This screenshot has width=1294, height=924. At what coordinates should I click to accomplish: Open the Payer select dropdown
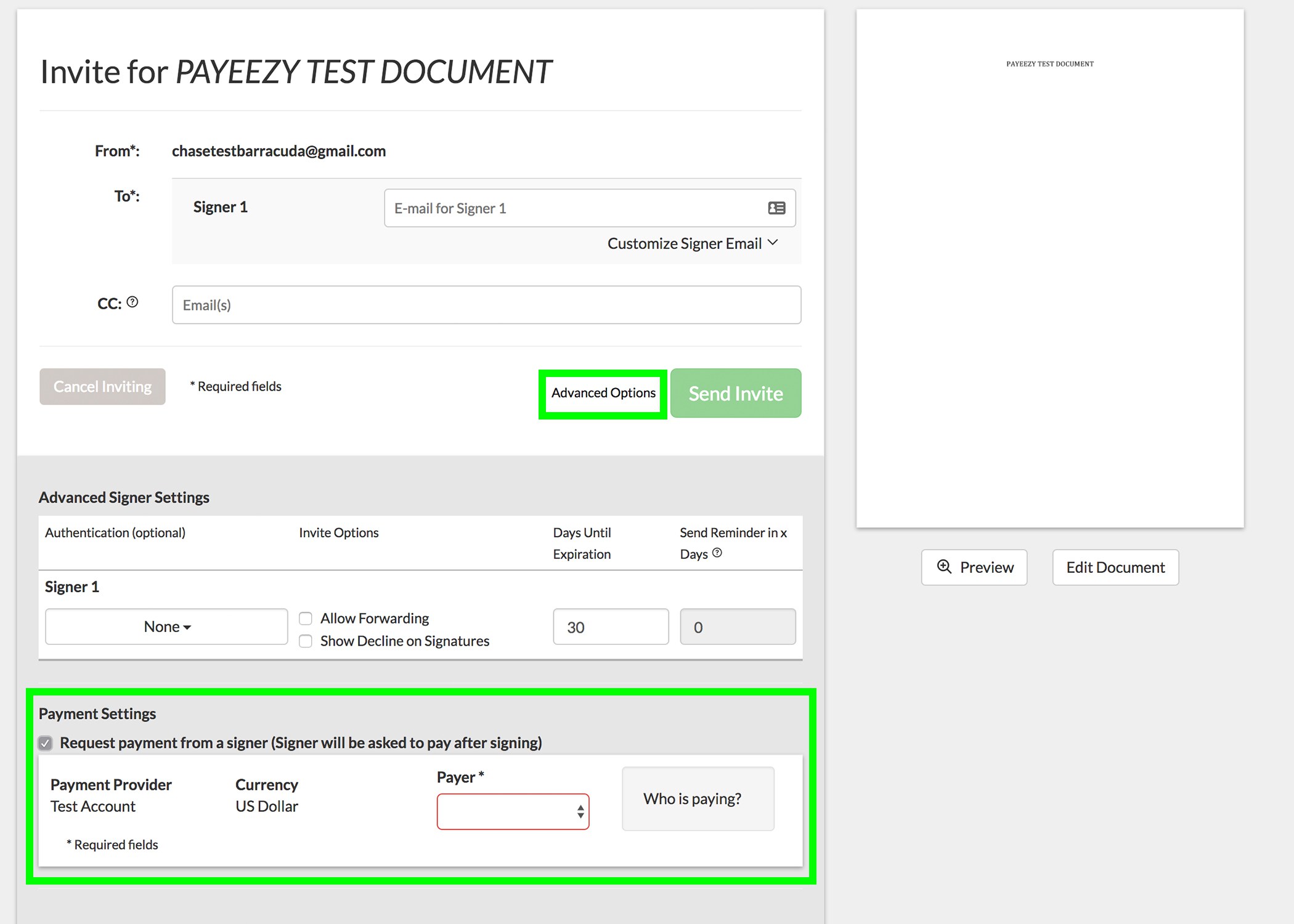coord(513,812)
